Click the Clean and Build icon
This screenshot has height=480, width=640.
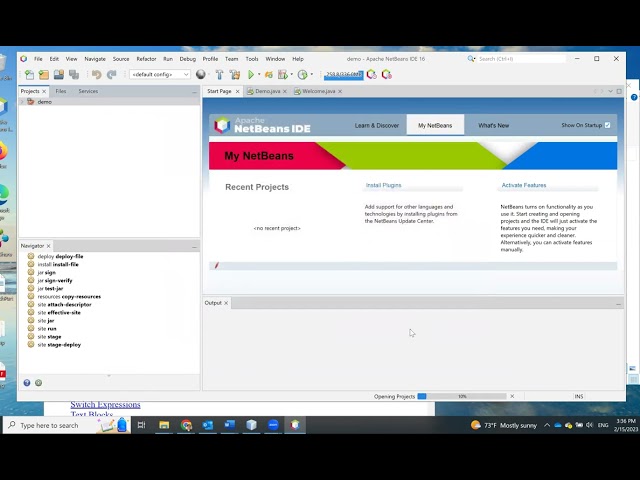[235, 74]
